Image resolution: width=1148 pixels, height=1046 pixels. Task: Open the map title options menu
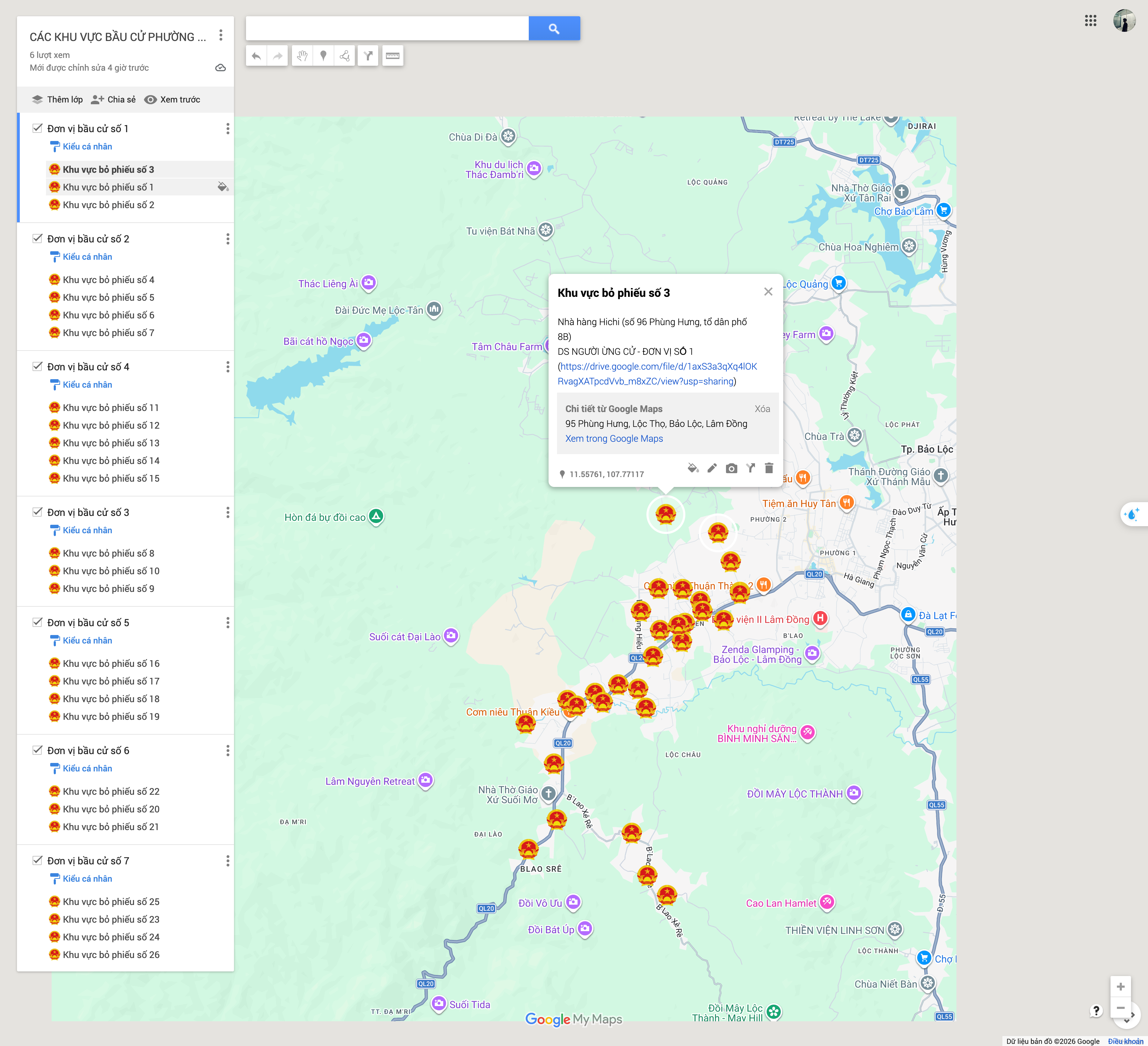pyautogui.click(x=221, y=36)
